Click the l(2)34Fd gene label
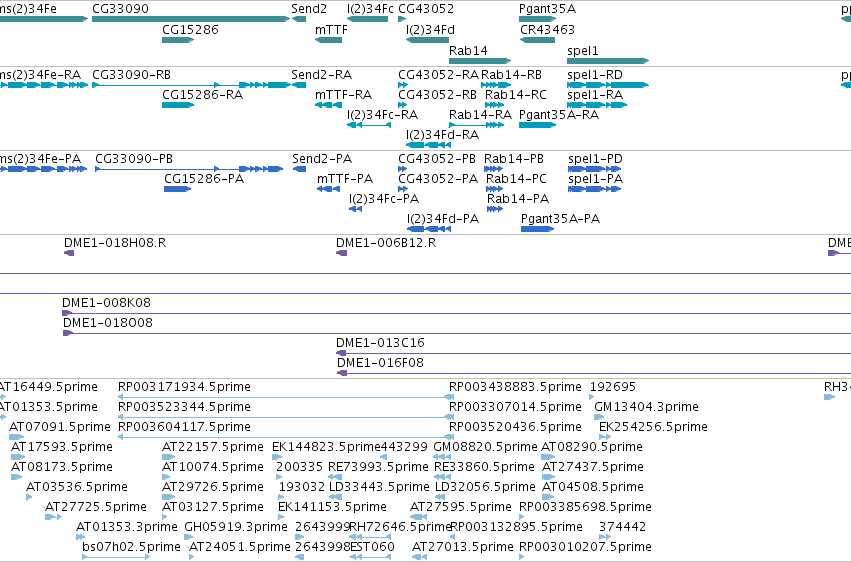Viewport: 851px width, 562px height. [x=430, y=29]
